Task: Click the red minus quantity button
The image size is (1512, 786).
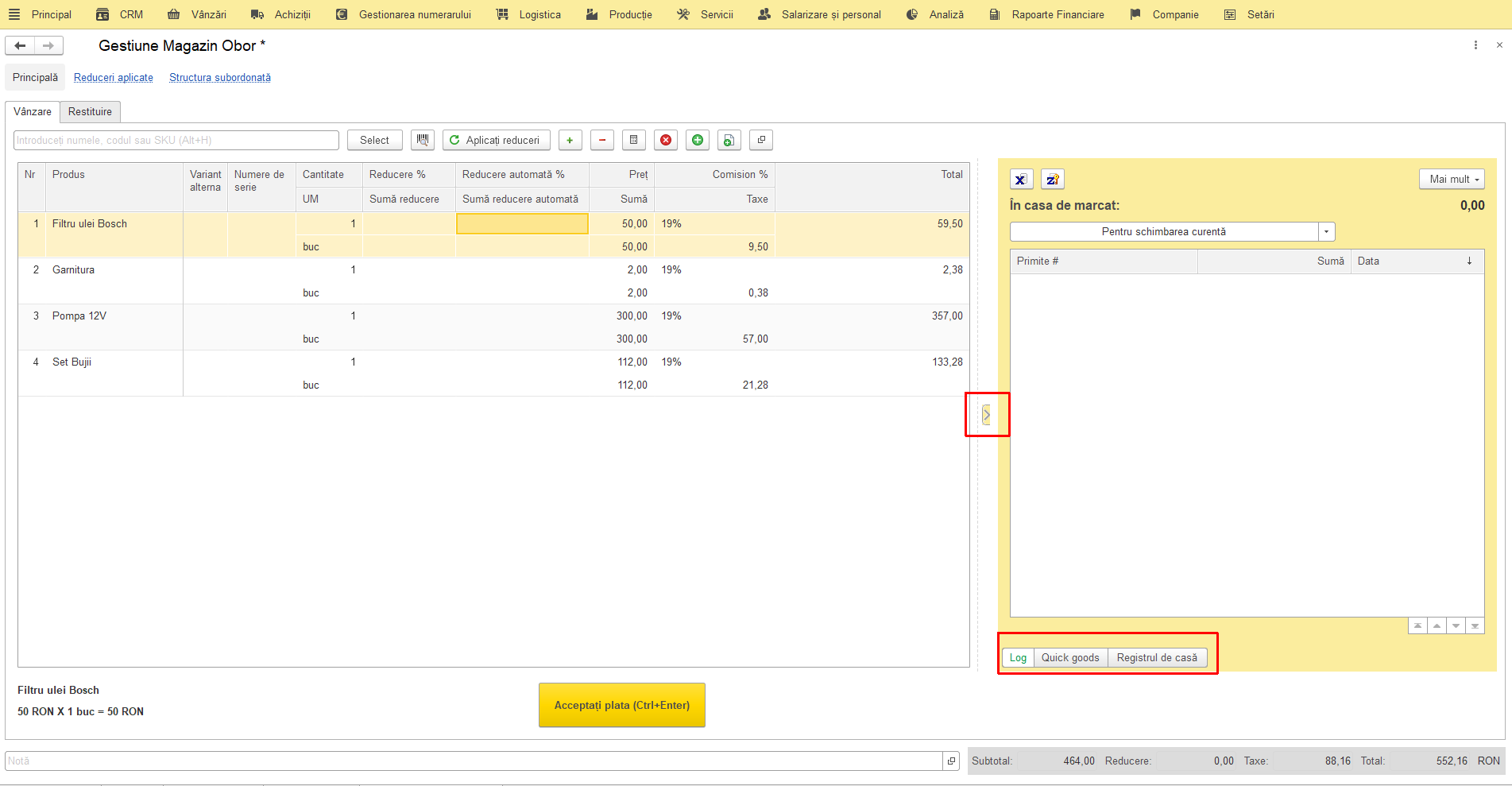Action: point(602,140)
